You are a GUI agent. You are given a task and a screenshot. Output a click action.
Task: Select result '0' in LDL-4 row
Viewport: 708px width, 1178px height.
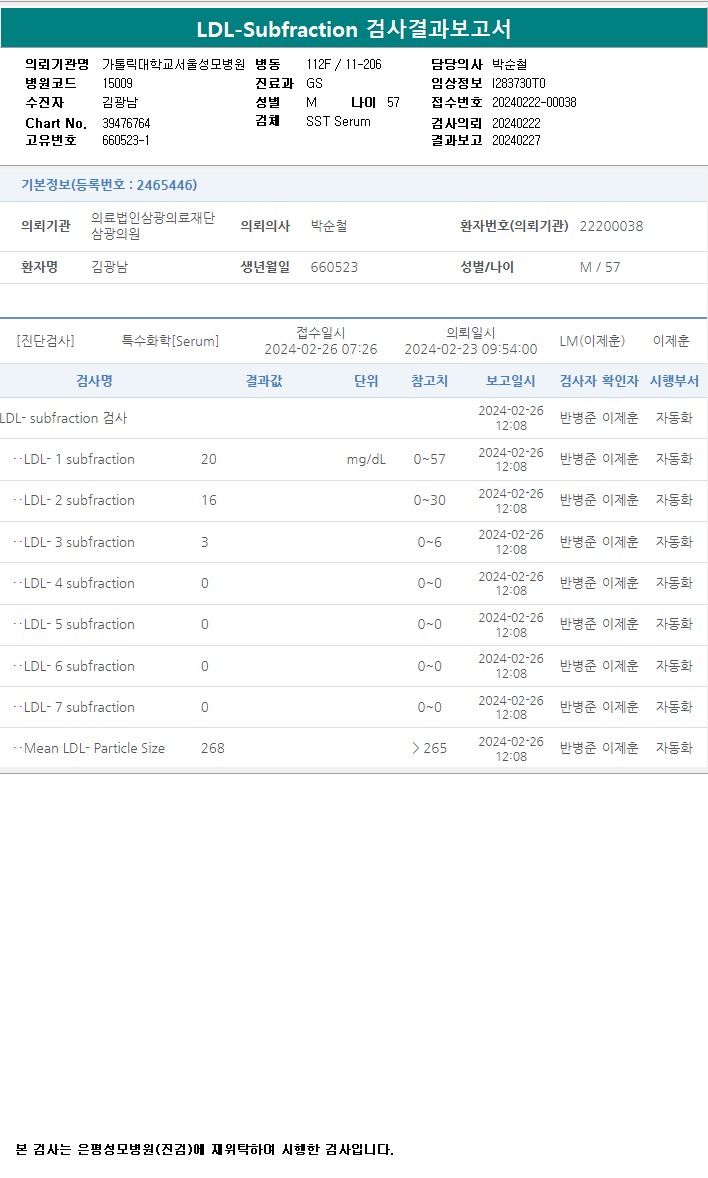pos(204,584)
